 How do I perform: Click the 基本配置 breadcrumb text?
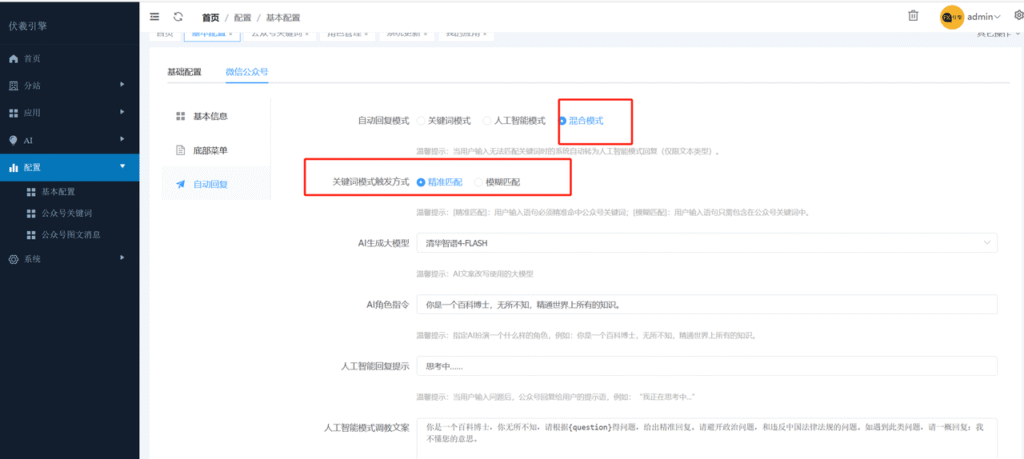pyautogui.click(x=283, y=18)
